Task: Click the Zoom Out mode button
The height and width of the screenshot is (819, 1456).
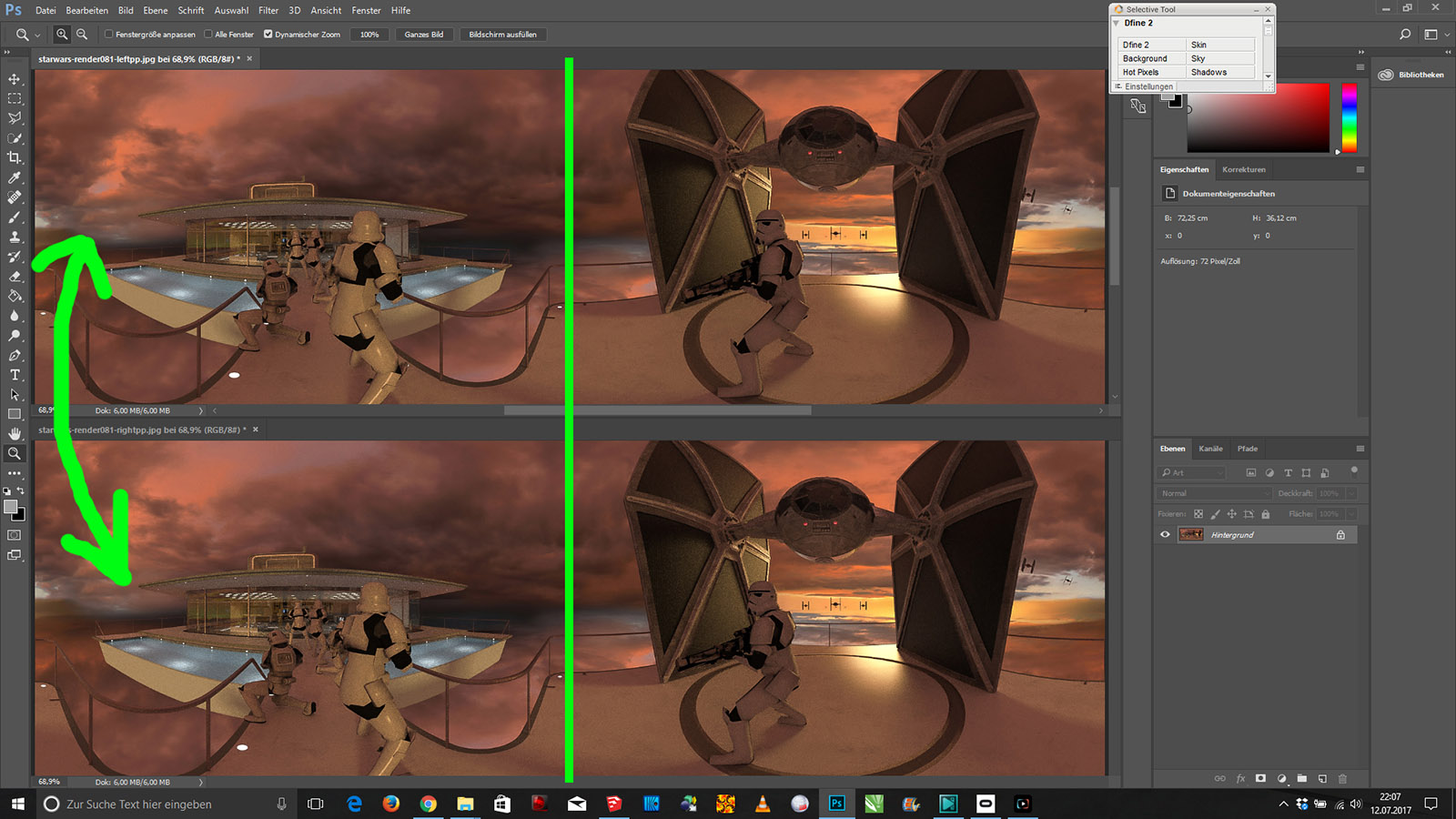Action: point(82,35)
